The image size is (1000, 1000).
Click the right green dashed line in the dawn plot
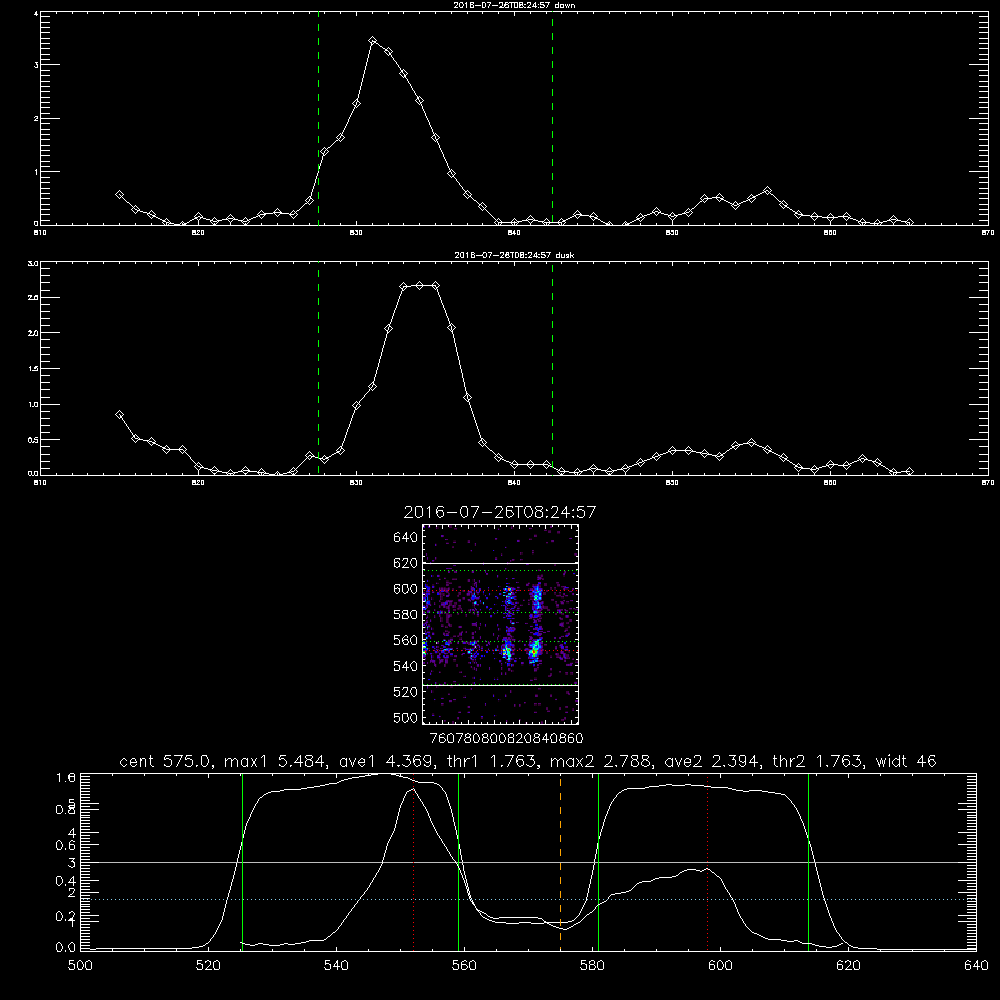[x=552, y=121]
